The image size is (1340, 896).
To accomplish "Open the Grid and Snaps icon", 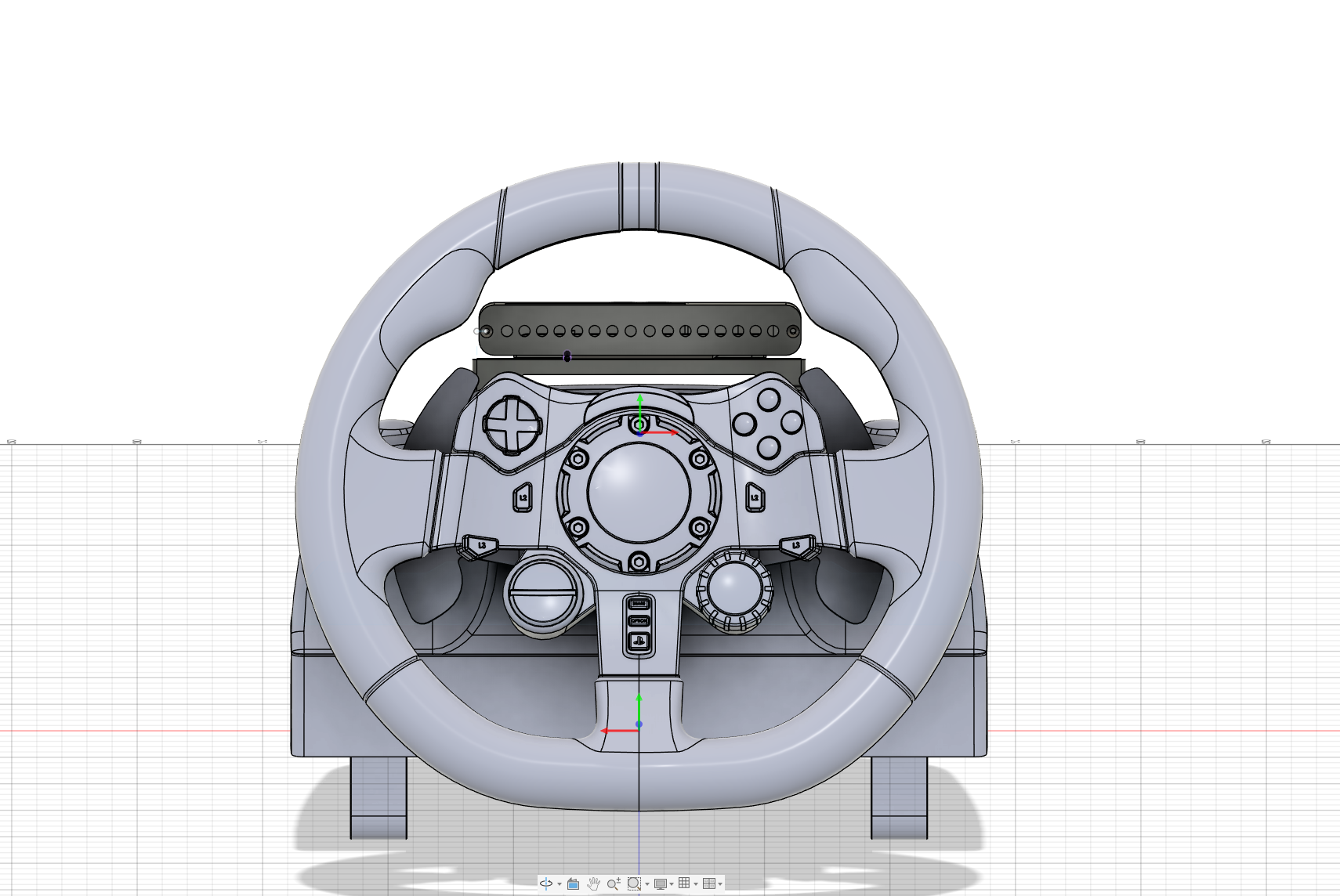I will click(x=684, y=883).
